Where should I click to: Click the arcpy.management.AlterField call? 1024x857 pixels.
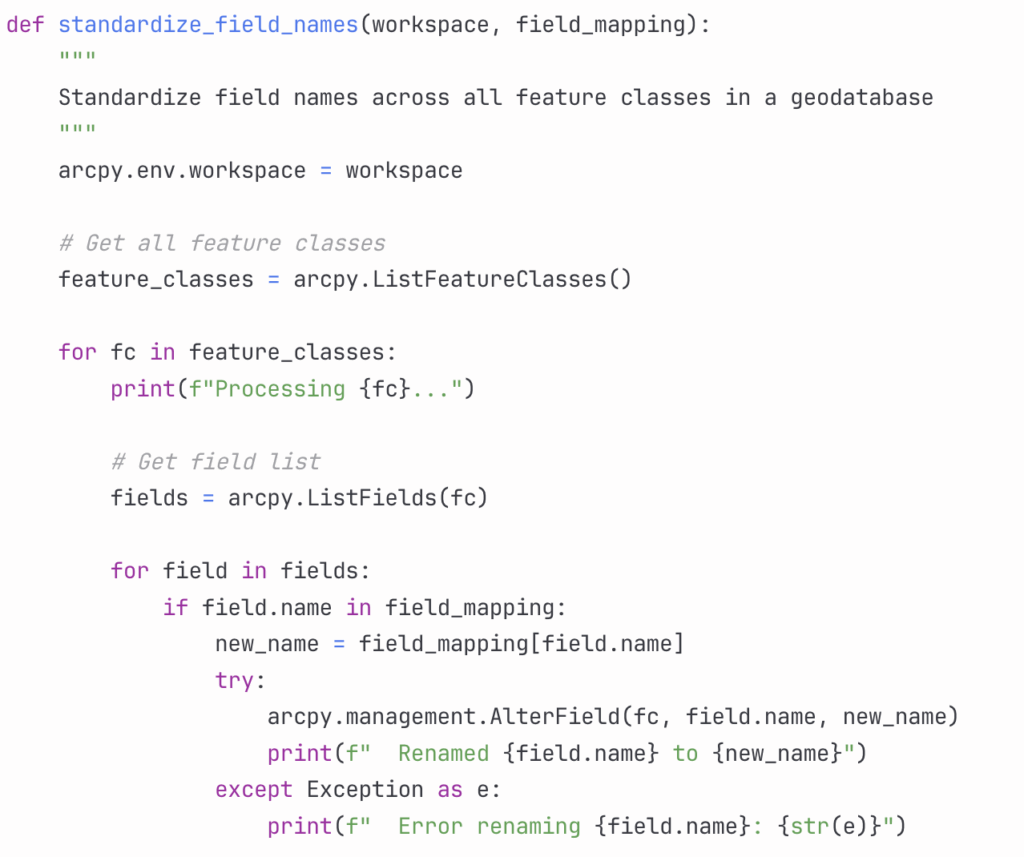(x=613, y=717)
